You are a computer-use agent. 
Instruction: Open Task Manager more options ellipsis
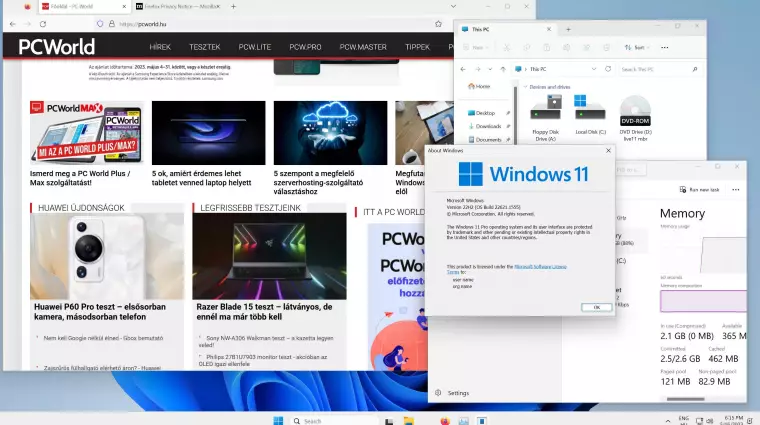point(735,189)
